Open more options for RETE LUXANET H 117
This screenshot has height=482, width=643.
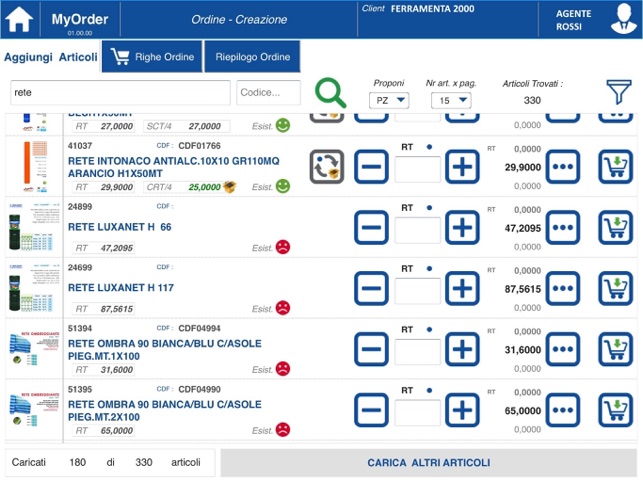coord(563,288)
